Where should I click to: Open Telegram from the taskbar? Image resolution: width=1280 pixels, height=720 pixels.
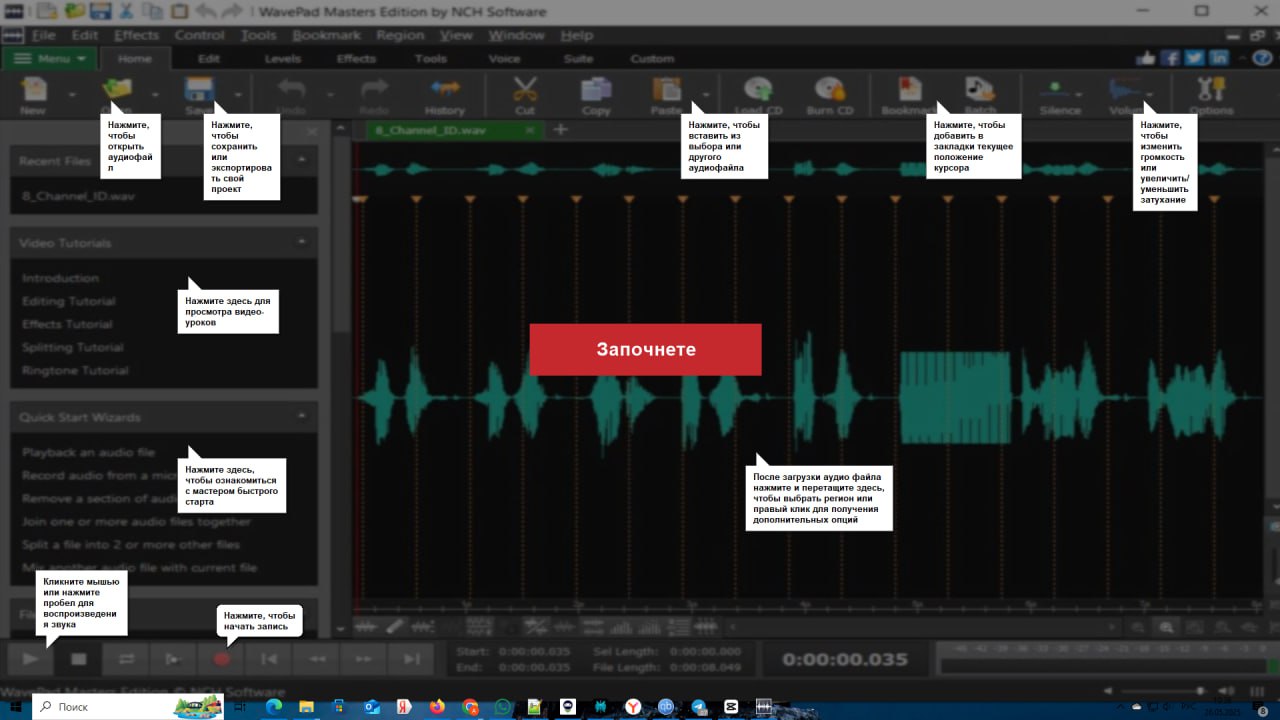pos(699,707)
